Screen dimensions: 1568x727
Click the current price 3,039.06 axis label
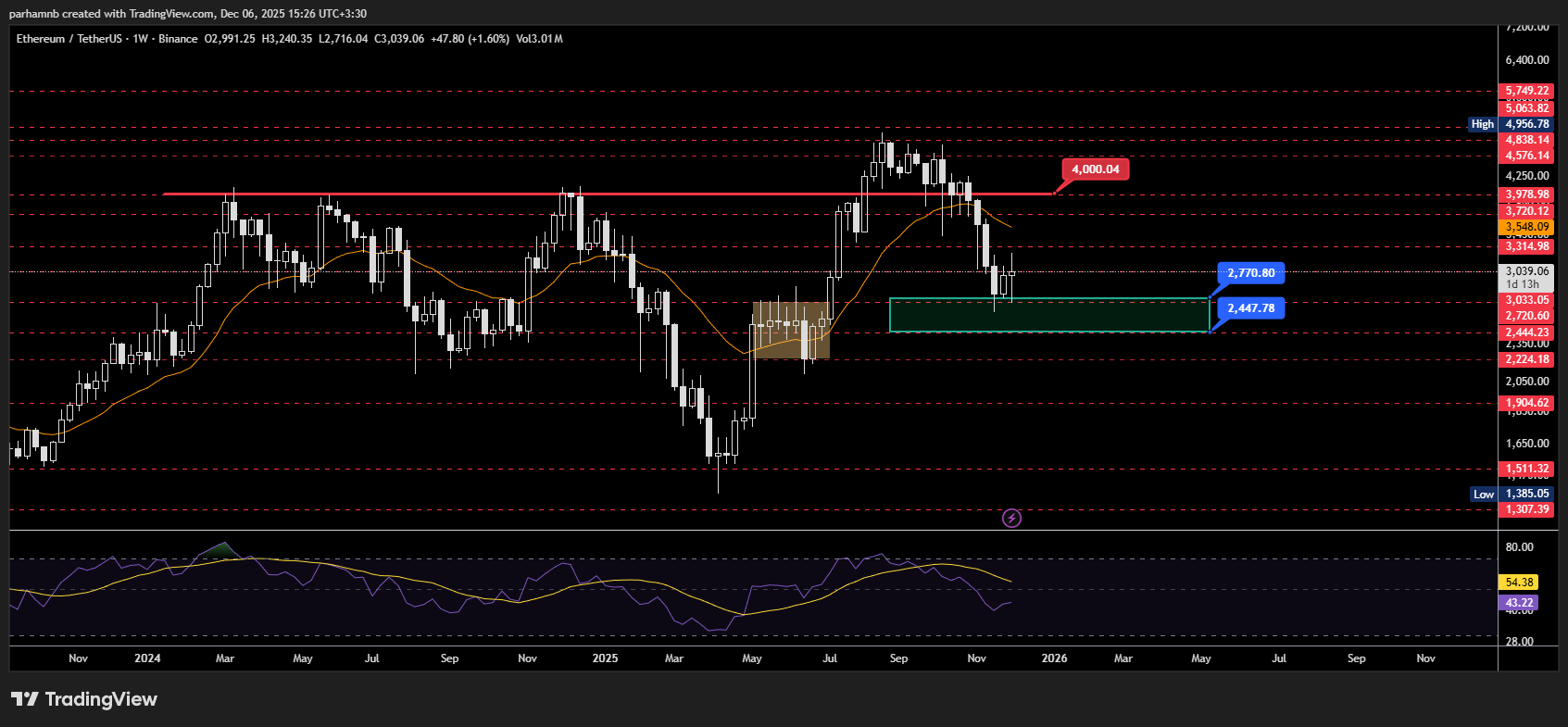(x=1526, y=272)
